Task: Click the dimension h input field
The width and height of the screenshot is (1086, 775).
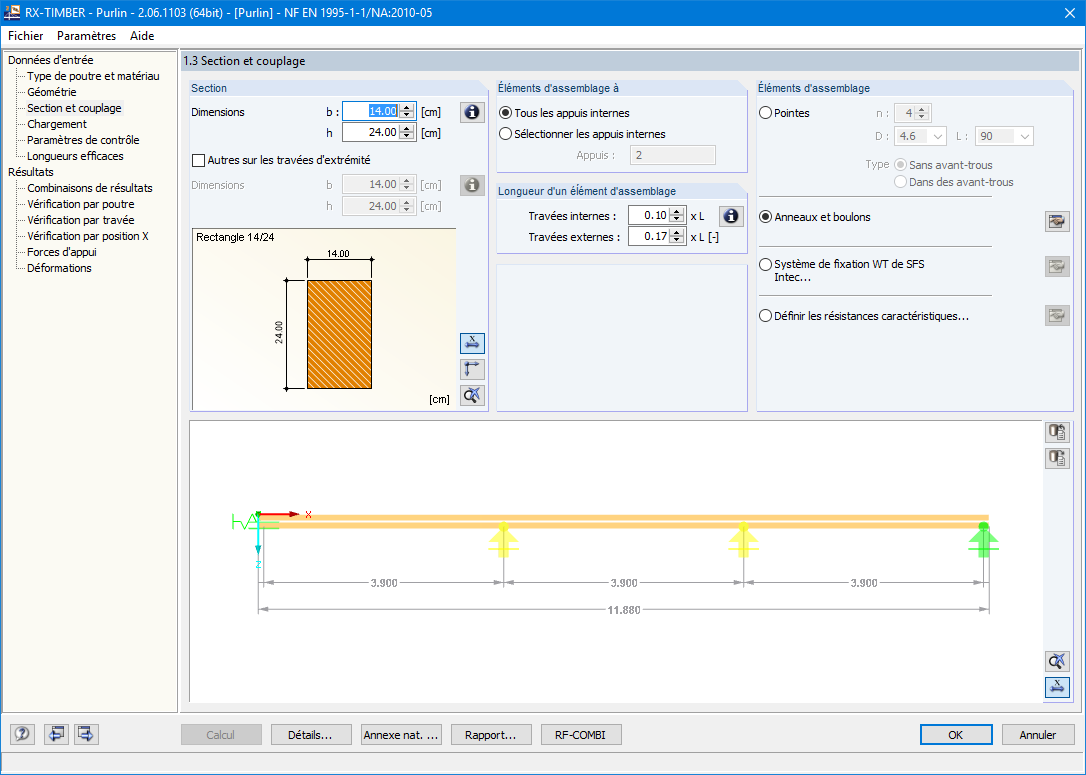Action: [x=372, y=132]
